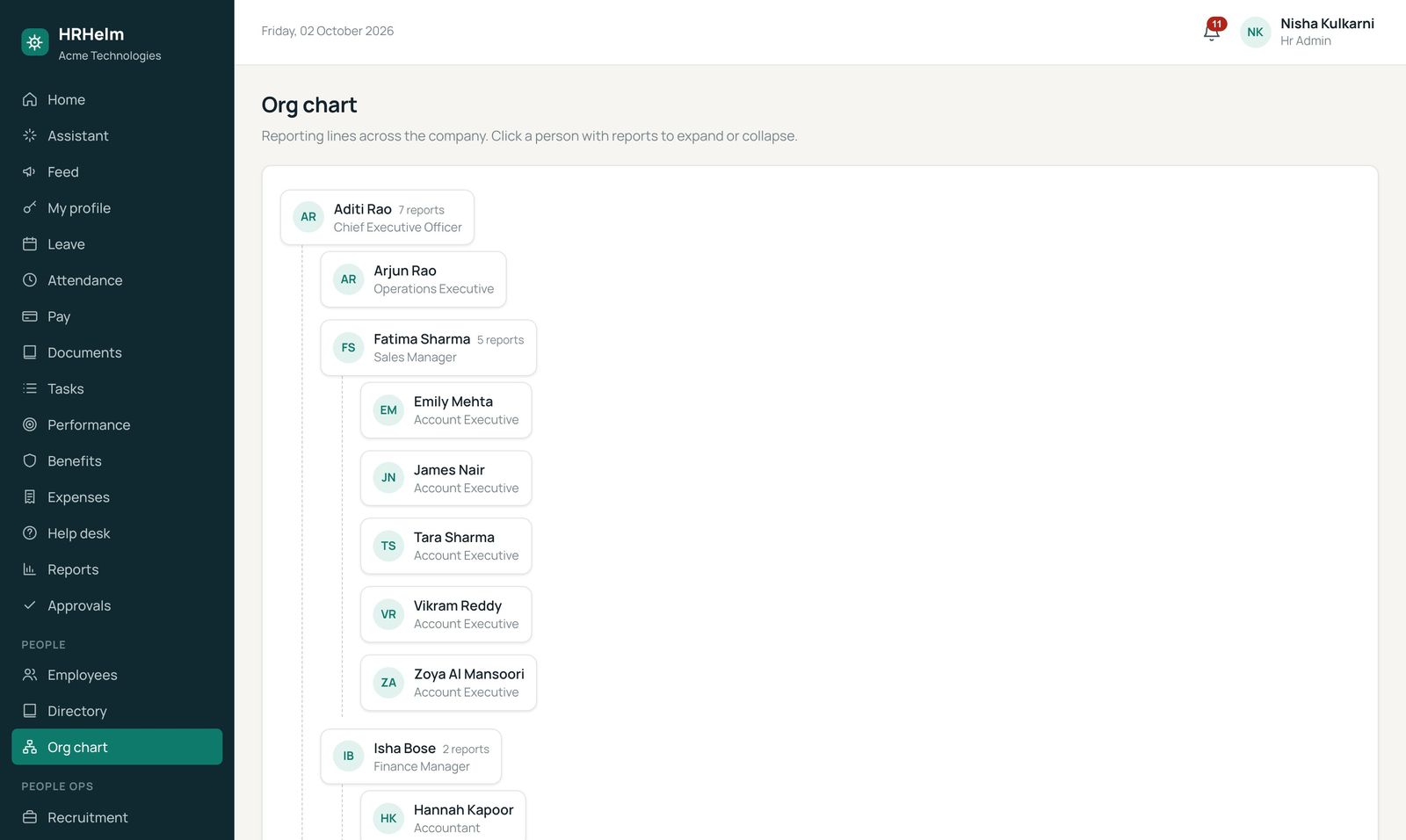The width and height of the screenshot is (1406, 840).
Task: Click the 'Acme Technologies' company name
Action: tap(110, 55)
